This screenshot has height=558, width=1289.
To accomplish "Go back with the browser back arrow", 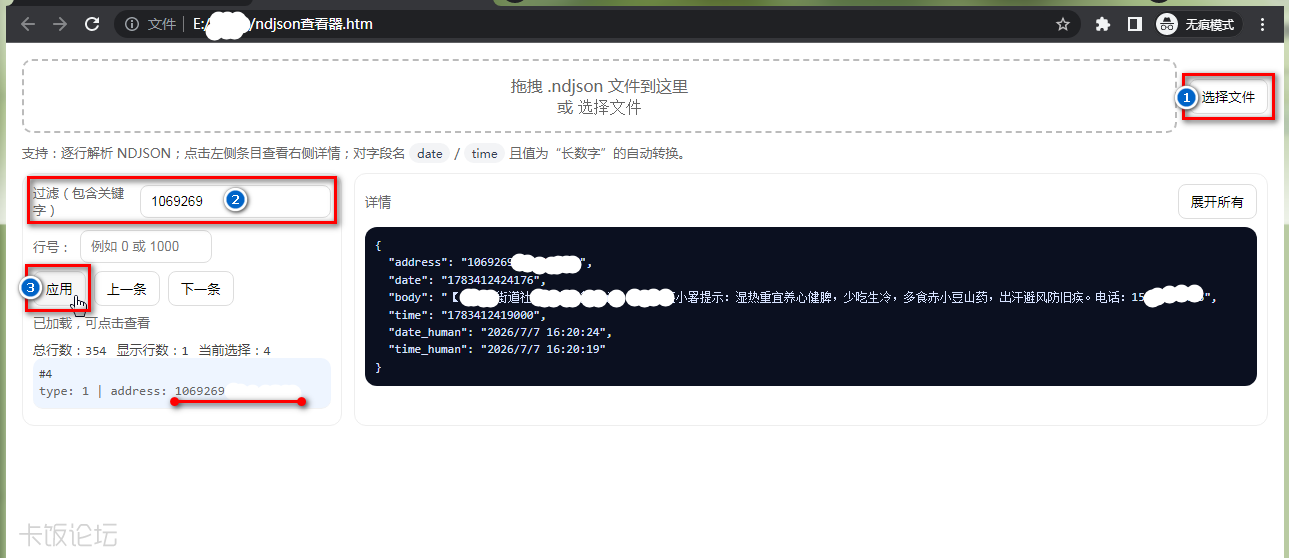I will pyautogui.click(x=28, y=24).
